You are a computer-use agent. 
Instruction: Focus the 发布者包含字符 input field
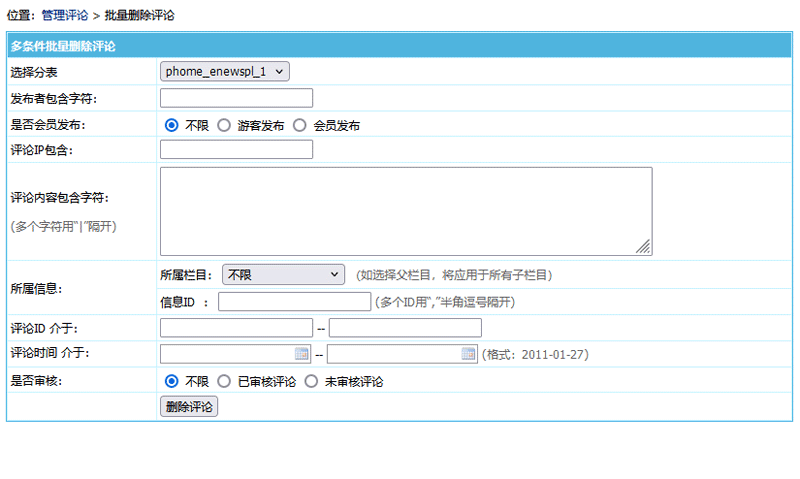(236, 98)
